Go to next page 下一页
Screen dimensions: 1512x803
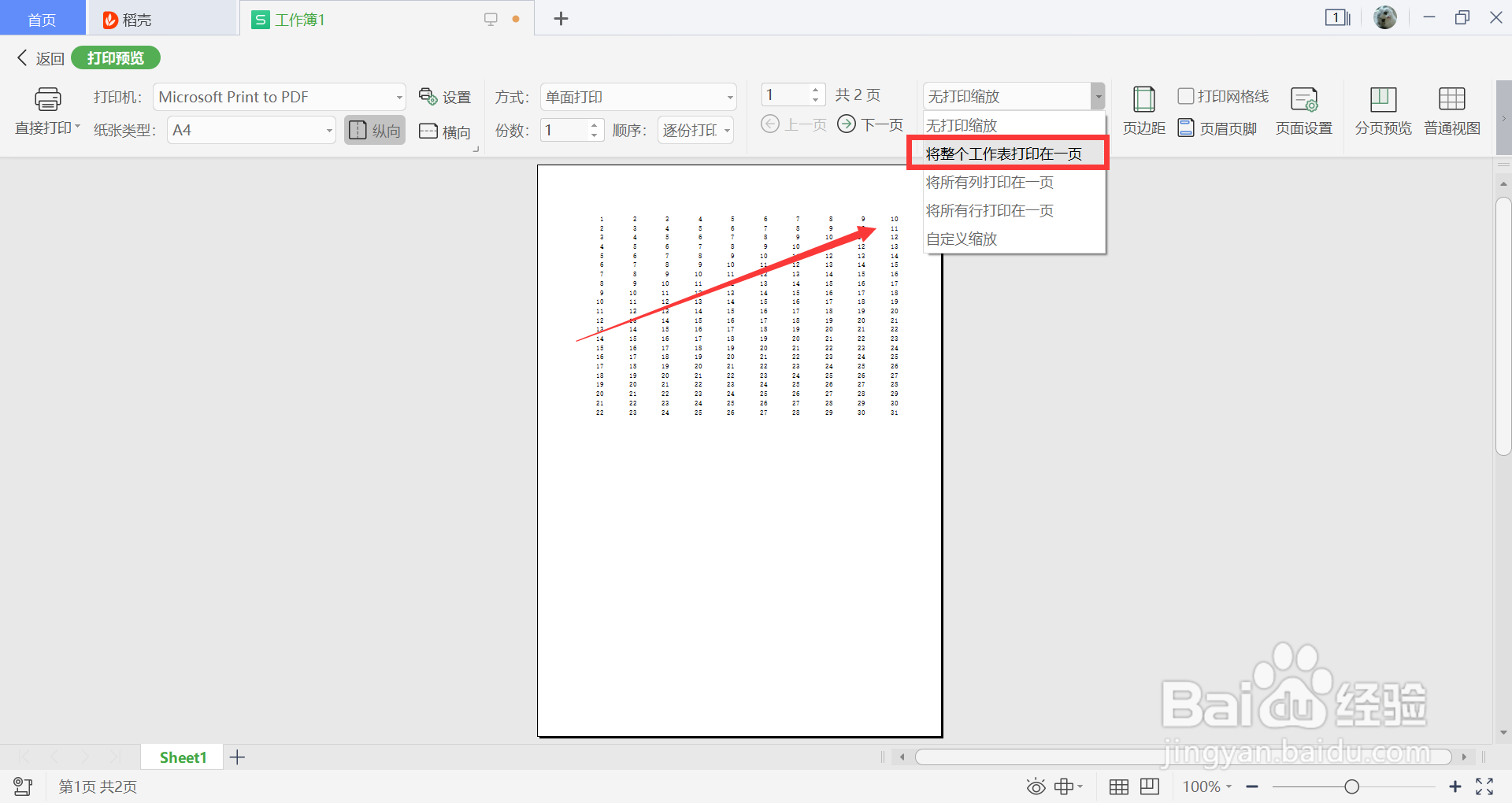click(869, 124)
